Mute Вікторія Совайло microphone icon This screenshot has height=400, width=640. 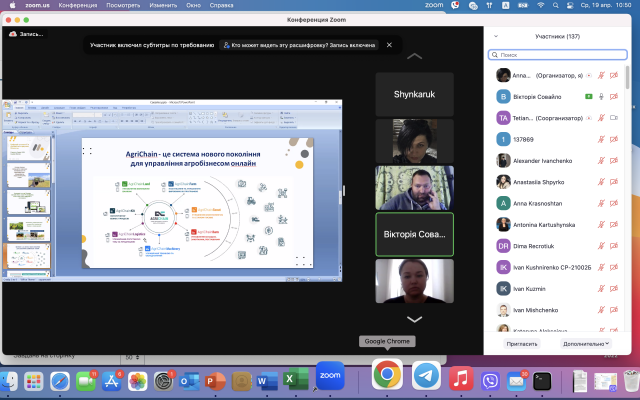pyautogui.click(x=601, y=97)
